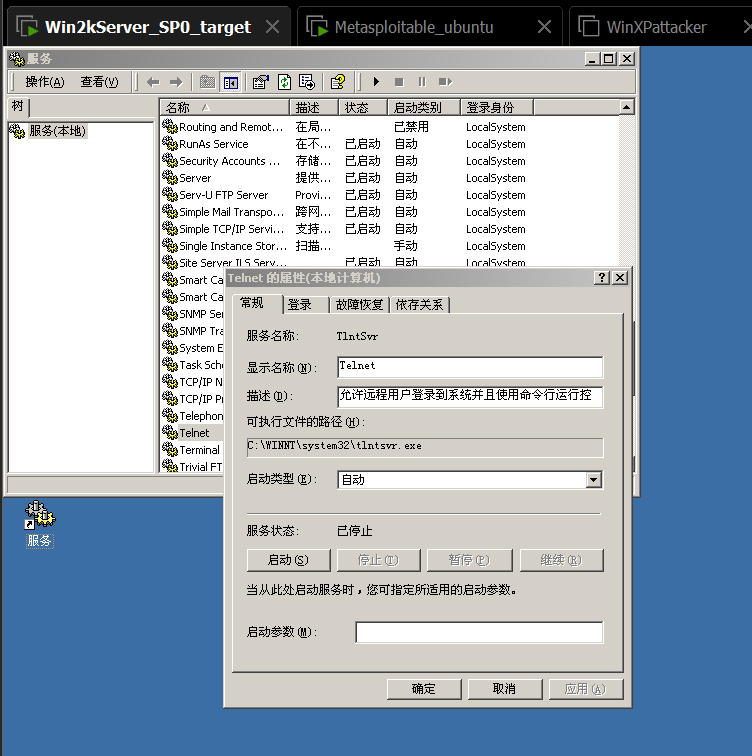Close the Metasploitable_ubuntu VM tab
This screenshot has width=752, height=756.
pos(544,27)
